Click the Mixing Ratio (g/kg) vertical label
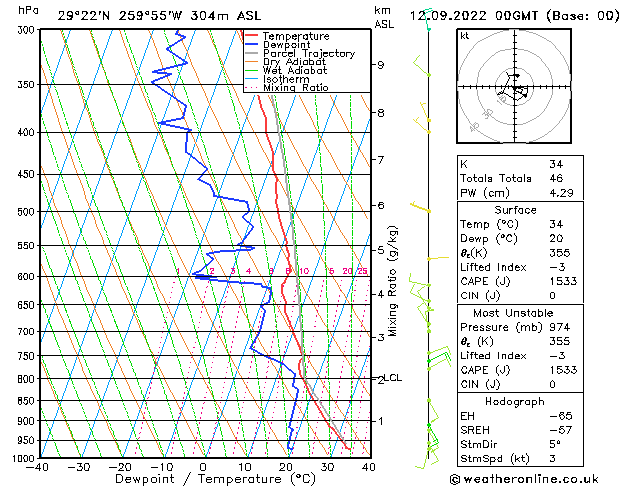This screenshot has height=486, width=629. 392,281
